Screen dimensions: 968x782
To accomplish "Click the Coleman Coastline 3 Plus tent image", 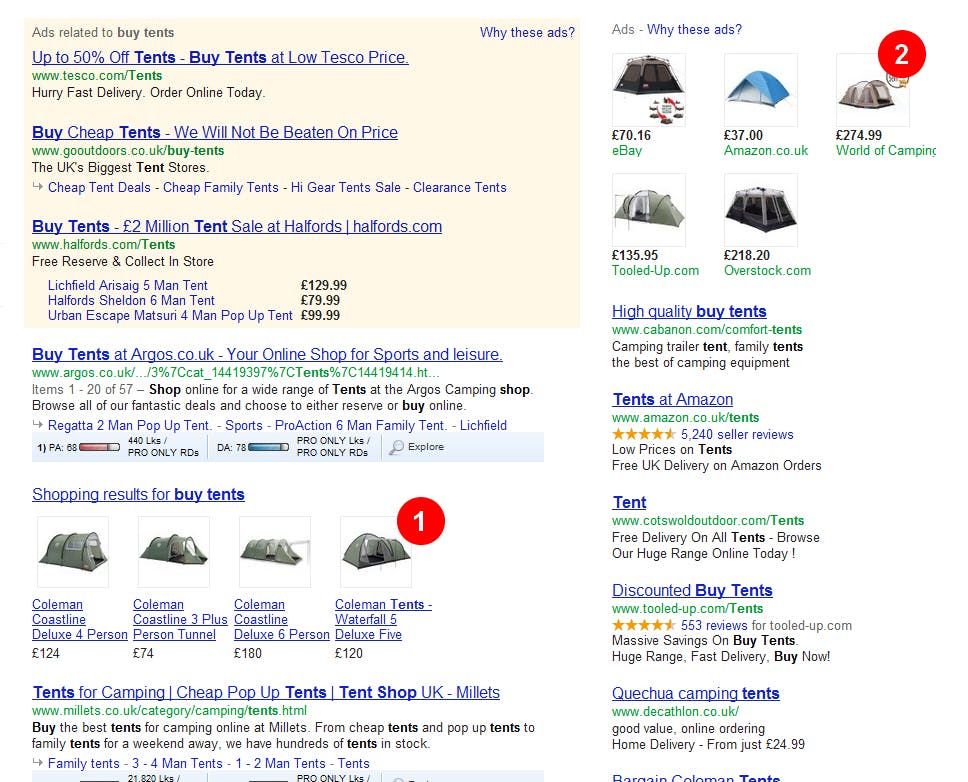I will (173, 552).
